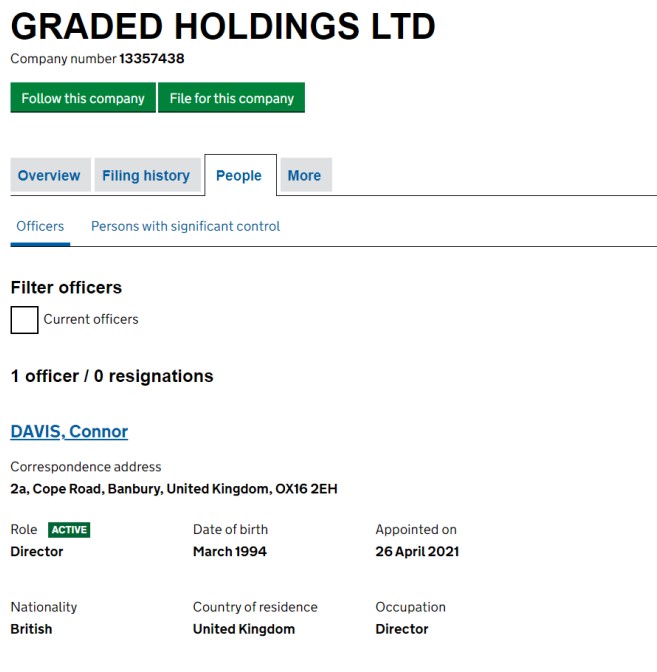Click the GRADED HOLDINGS LTD heading
This screenshot has width=657, height=672.
pyautogui.click(x=223, y=27)
